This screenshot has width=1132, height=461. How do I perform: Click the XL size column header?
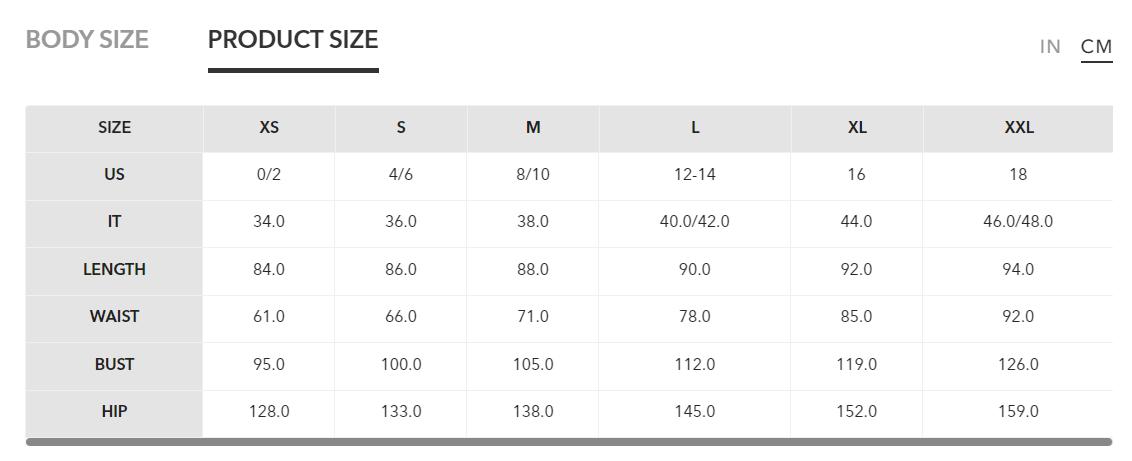coord(857,128)
